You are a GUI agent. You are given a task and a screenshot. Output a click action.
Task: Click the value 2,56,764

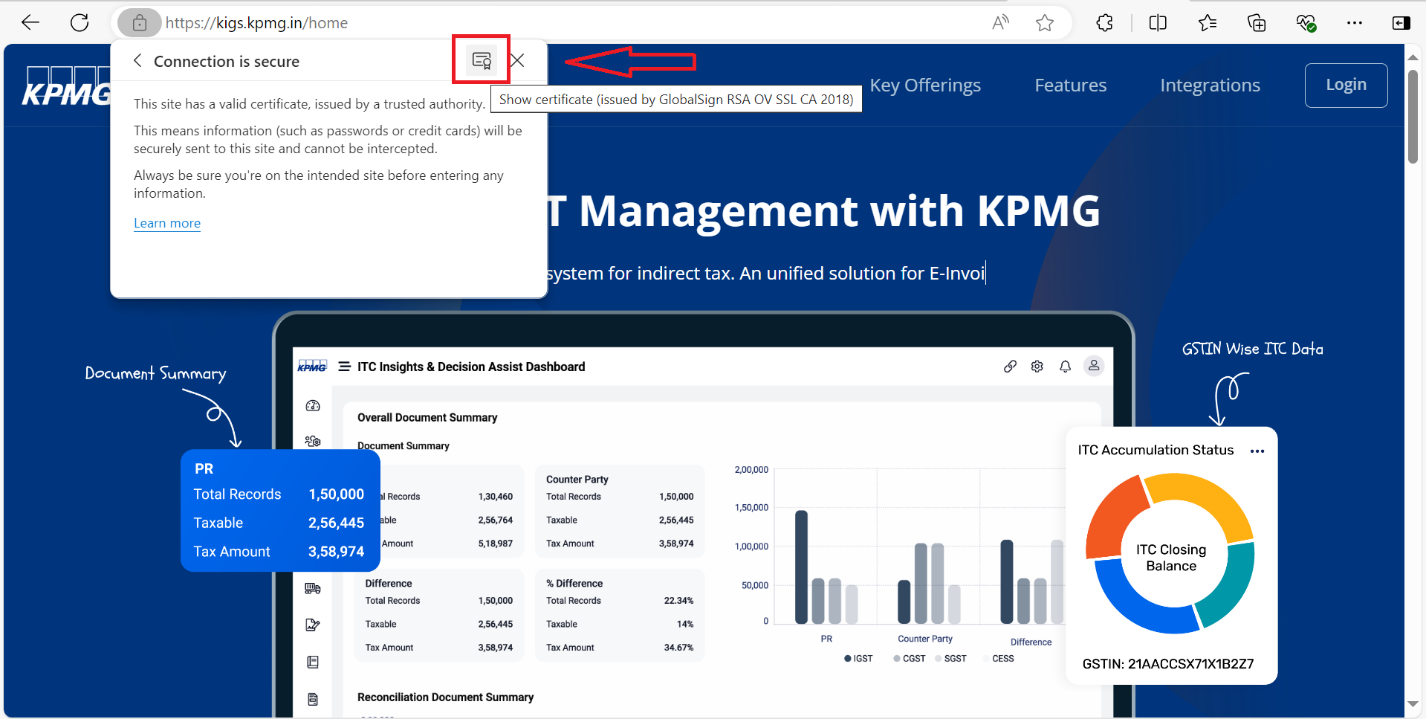(x=495, y=520)
